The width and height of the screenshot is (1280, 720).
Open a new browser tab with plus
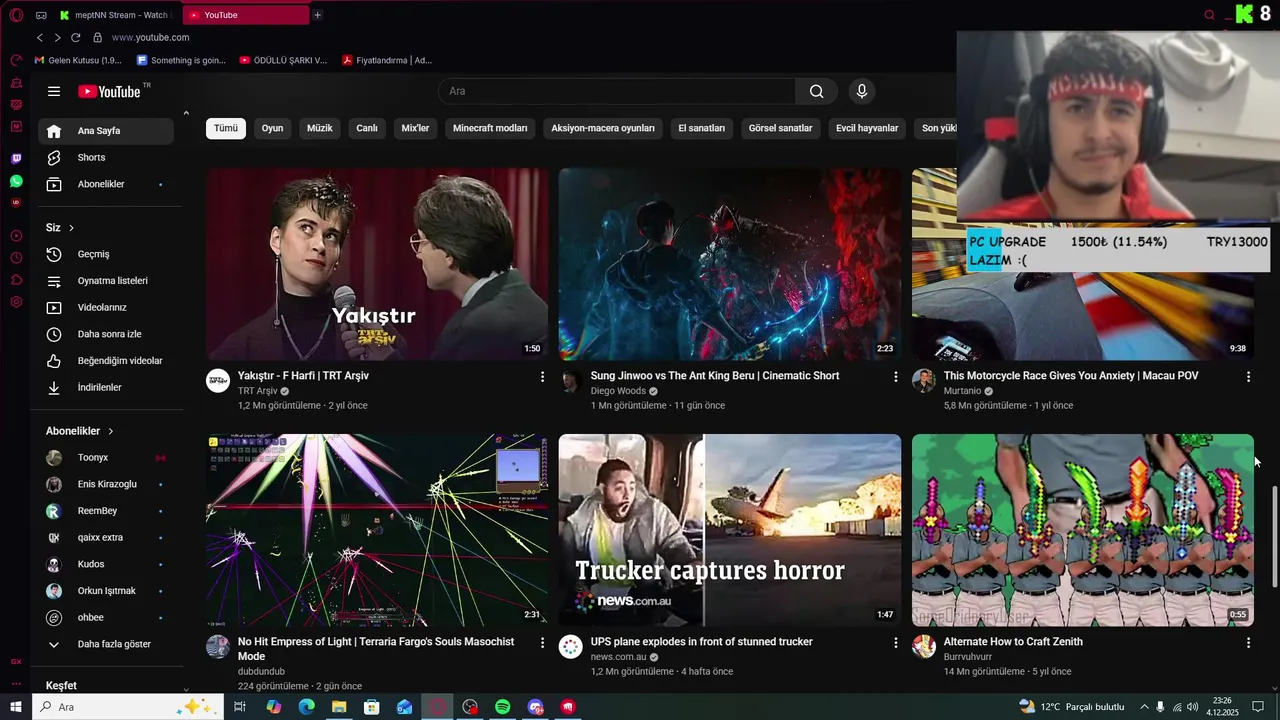pyautogui.click(x=317, y=15)
